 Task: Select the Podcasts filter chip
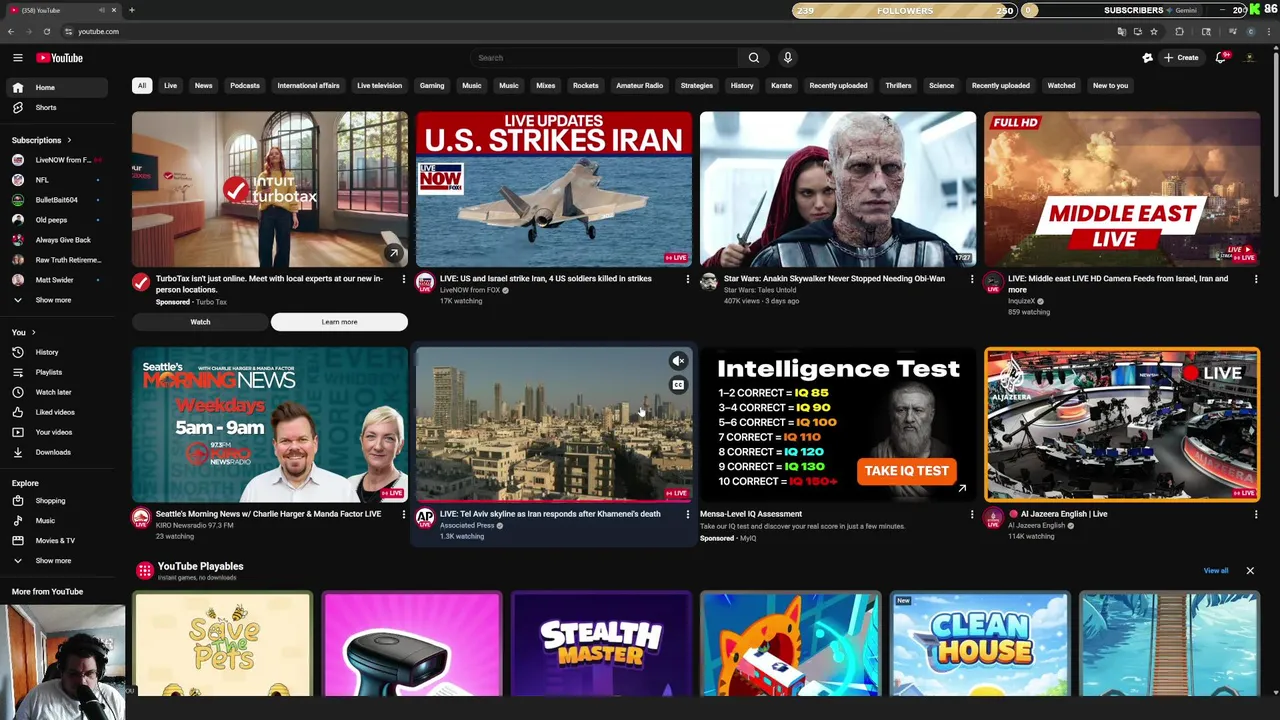tap(245, 85)
